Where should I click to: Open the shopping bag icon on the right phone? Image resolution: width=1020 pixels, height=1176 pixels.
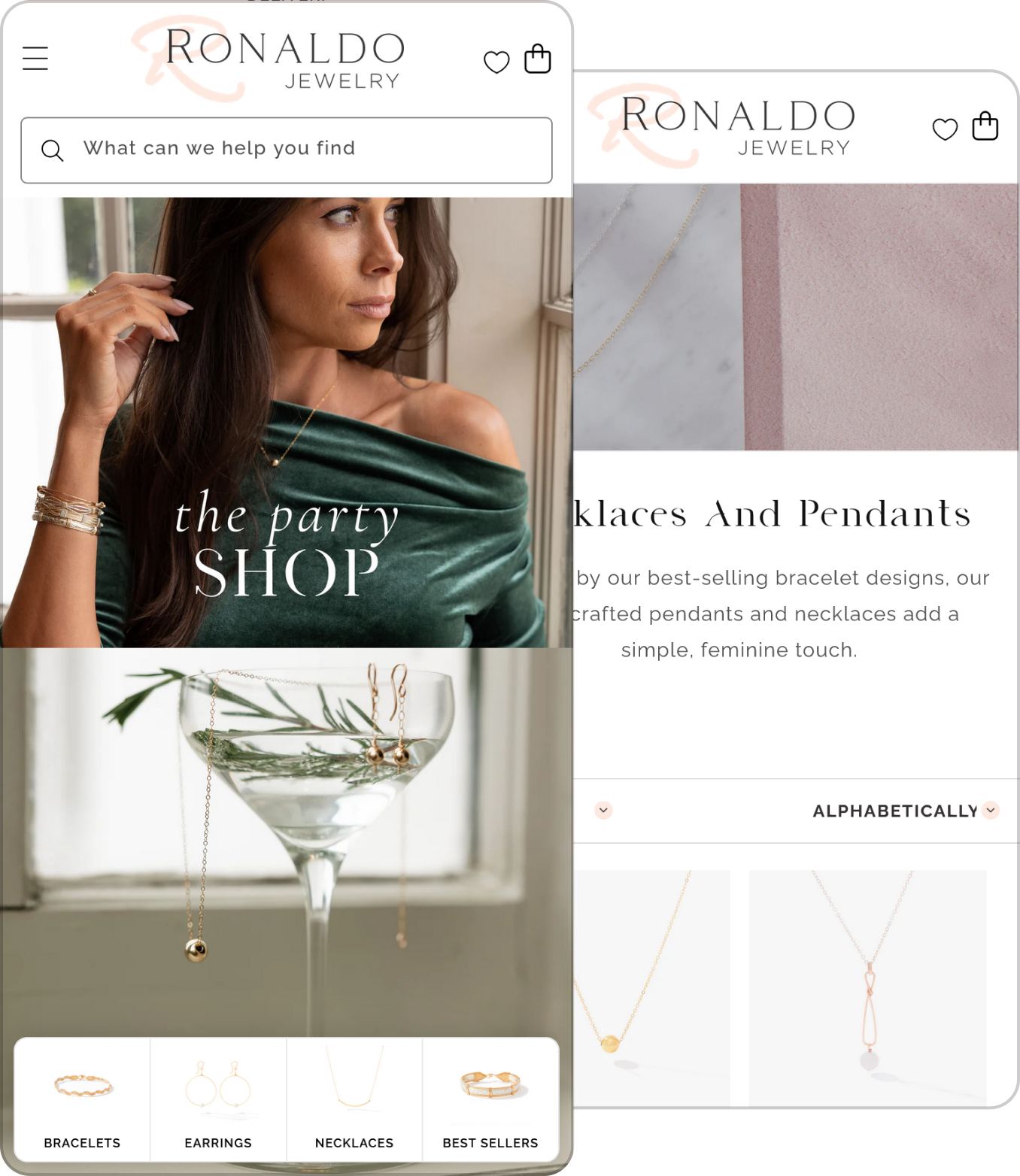click(x=985, y=126)
